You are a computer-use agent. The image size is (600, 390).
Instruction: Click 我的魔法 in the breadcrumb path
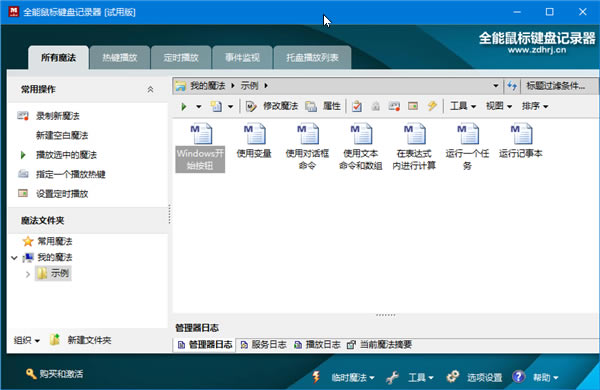click(x=208, y=86)
